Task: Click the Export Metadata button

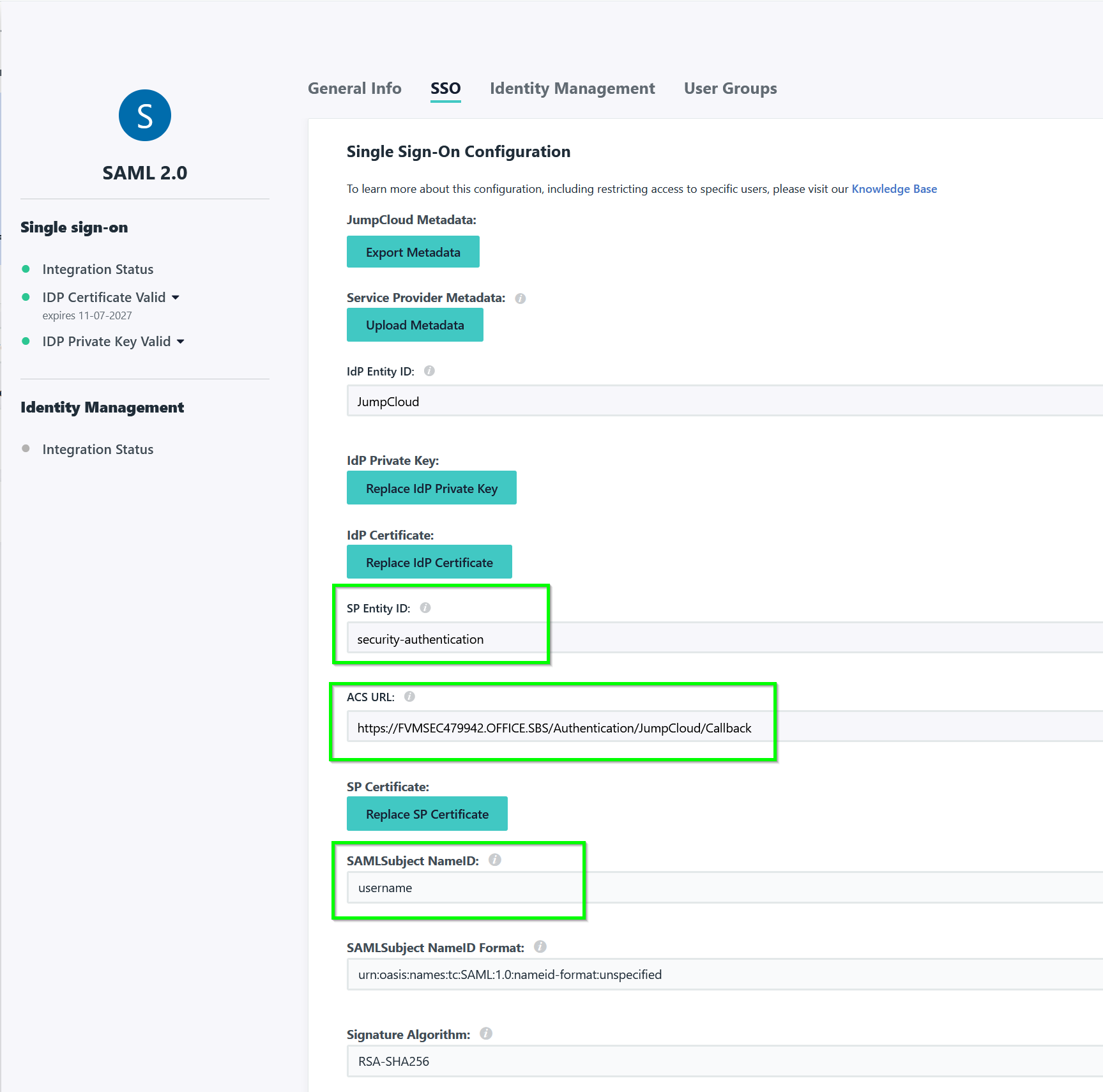Action: pyautogui.click(x=413, y=252)
